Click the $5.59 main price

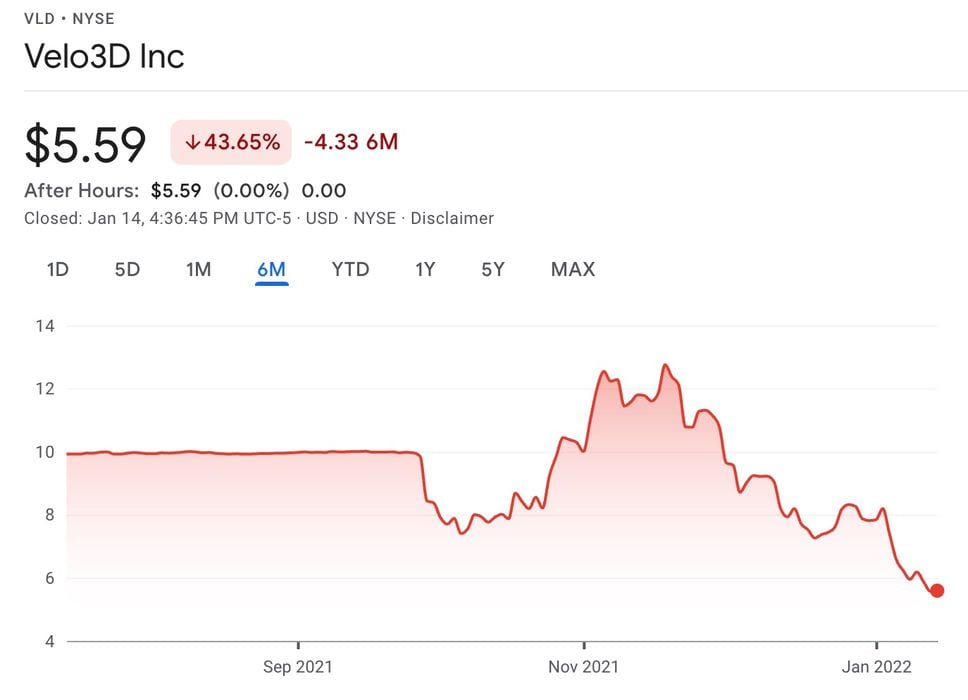pos(86,144)
